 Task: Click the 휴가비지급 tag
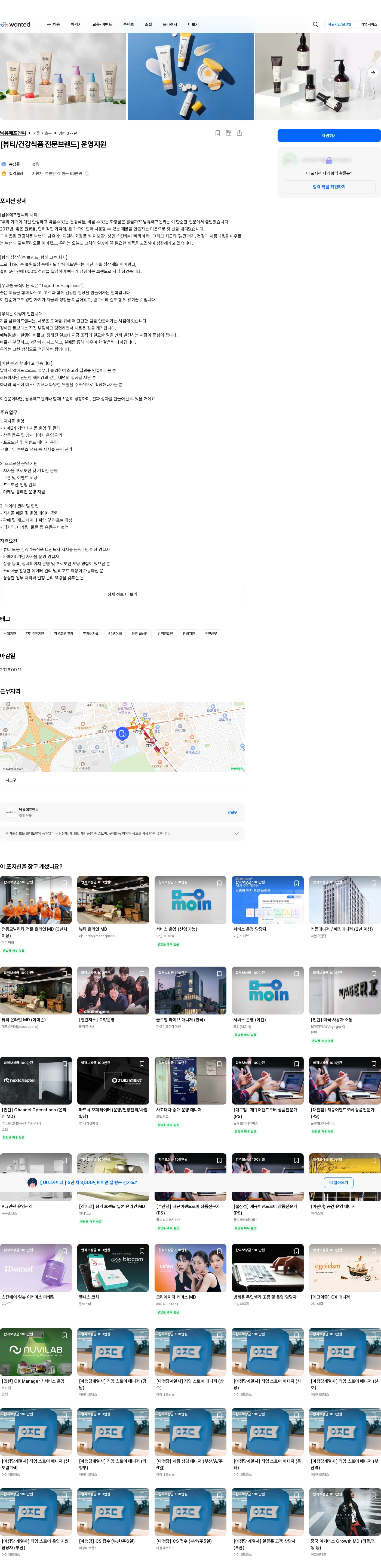(x=91, y=634)
